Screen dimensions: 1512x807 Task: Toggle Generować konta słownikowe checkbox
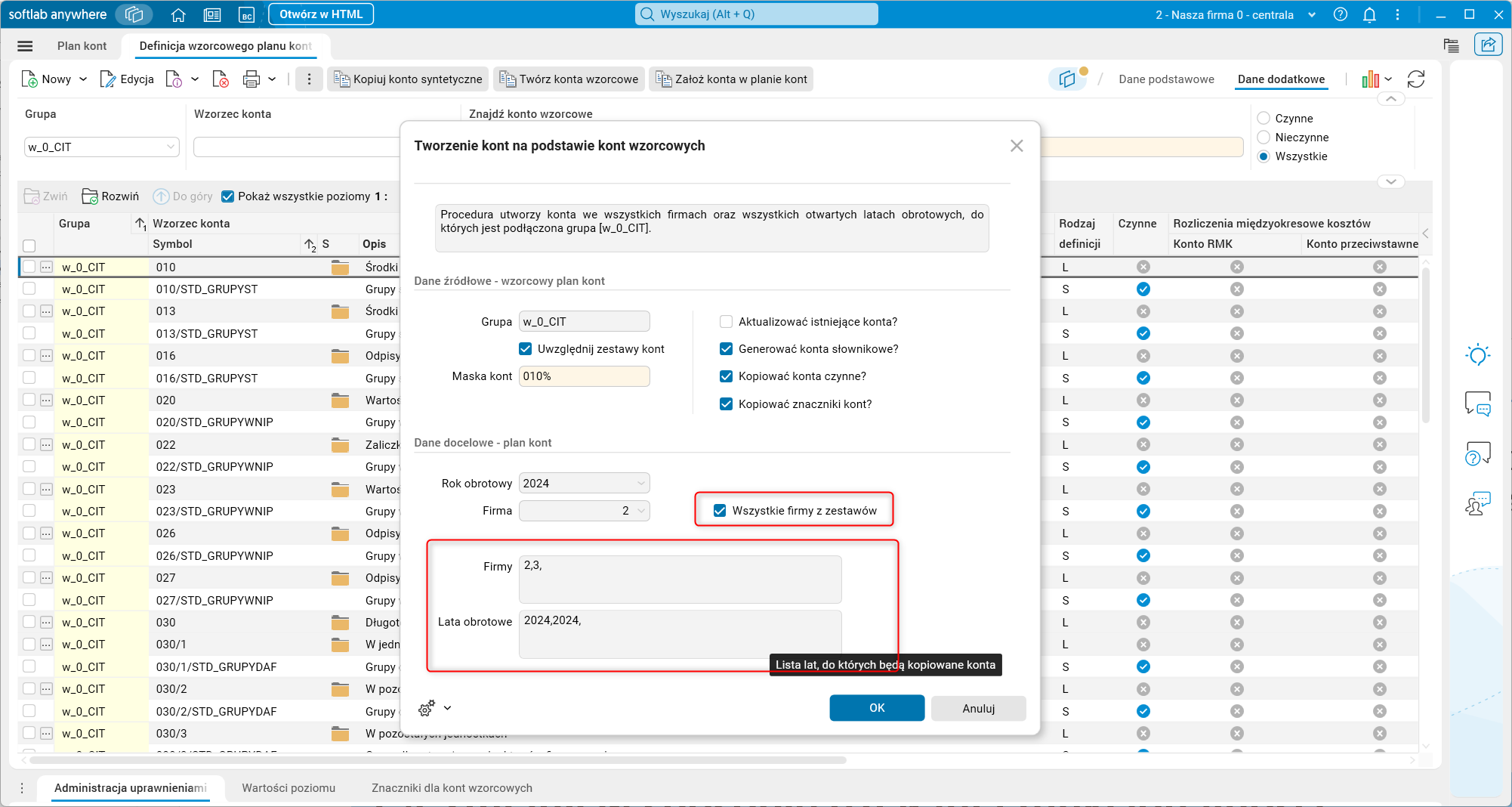coord(727,349)
